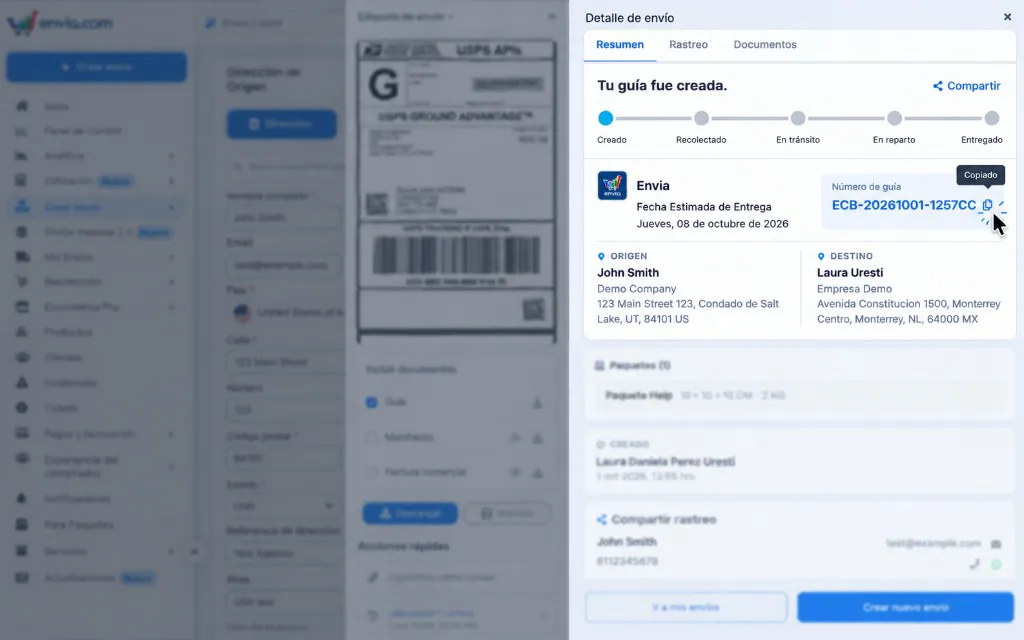Image resolution: width=1024 pixels, height=640 pixels.
Task: Click the envia.com logo in the sidebar
Action: click(x=60, y=24)
